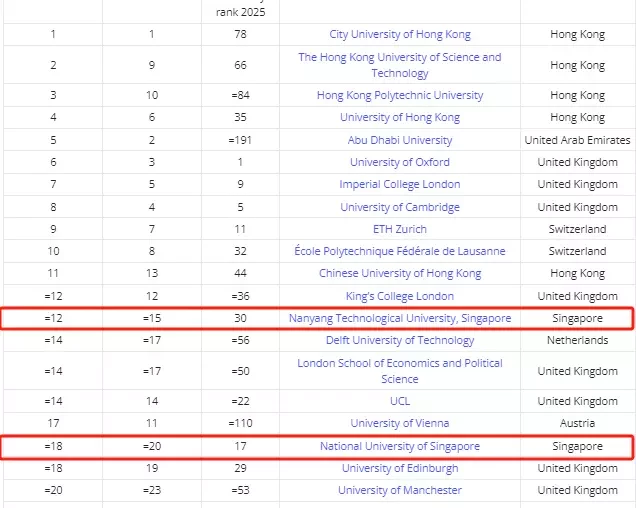
Task: Open City University of Hong Kong link
Action: [x=400, y=34]
